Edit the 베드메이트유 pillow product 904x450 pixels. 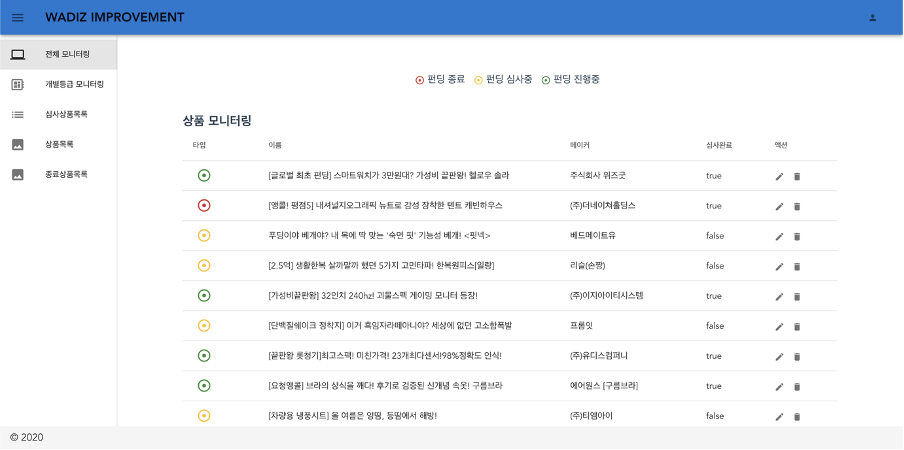tap(779, 236)
